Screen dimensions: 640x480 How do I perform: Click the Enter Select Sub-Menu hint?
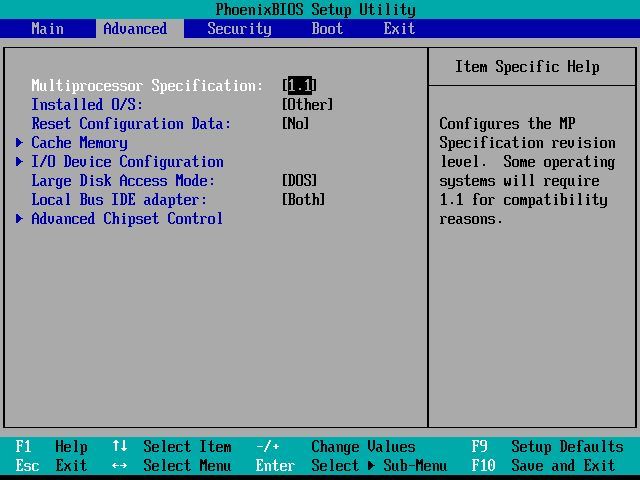point(351,465)
